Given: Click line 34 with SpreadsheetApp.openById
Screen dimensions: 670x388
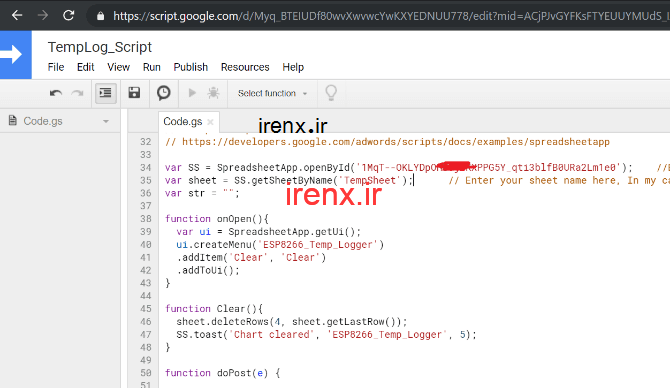Looking at the screenshot, I should pos(398,168).
